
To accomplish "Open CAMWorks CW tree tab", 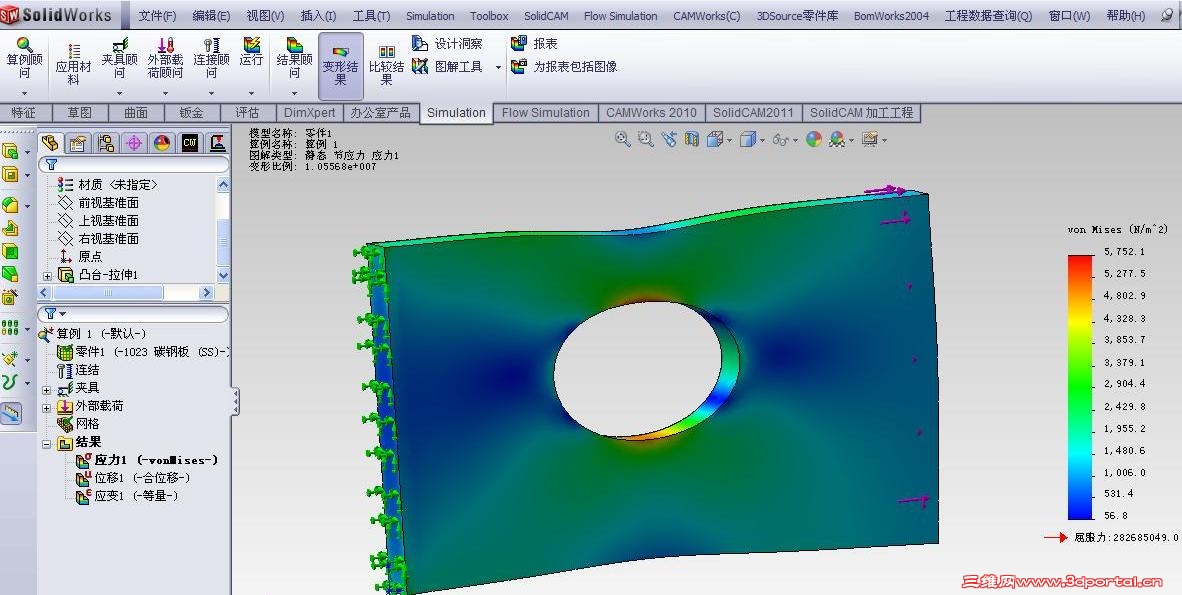I will [x=190, y=143].
